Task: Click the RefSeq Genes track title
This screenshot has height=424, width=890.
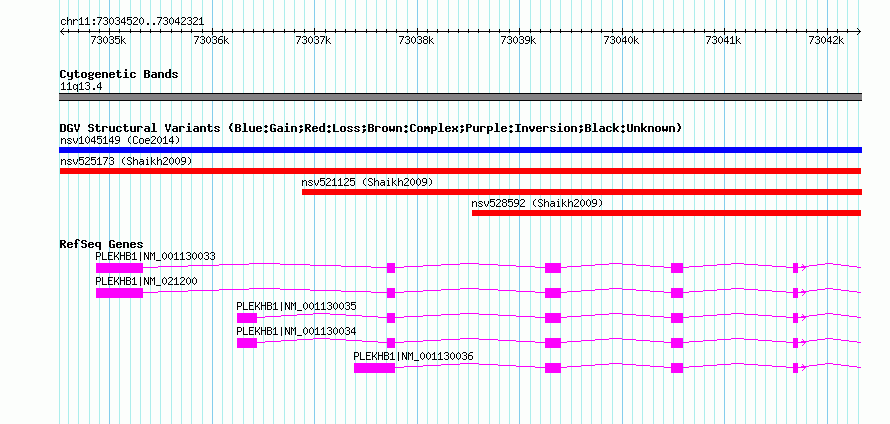Action: coord(101,244)
